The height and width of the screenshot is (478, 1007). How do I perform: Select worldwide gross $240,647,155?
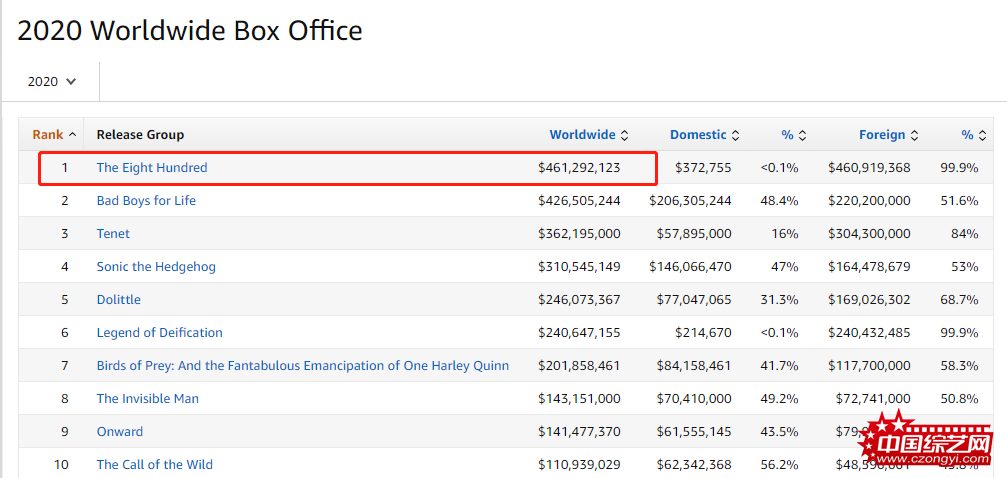click(x=579, y=333)
